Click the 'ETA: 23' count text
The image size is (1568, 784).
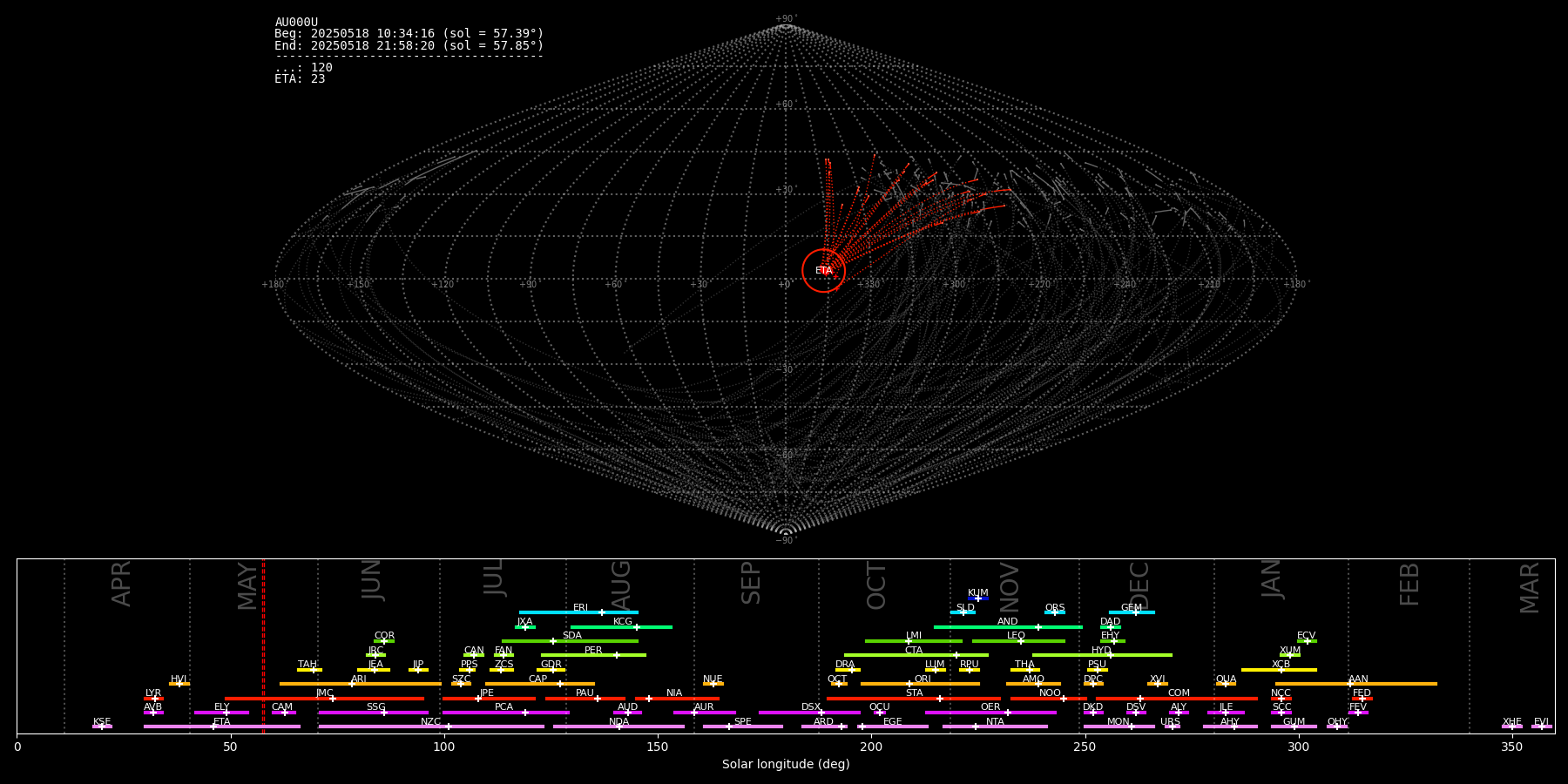click(x=300, y=79)
